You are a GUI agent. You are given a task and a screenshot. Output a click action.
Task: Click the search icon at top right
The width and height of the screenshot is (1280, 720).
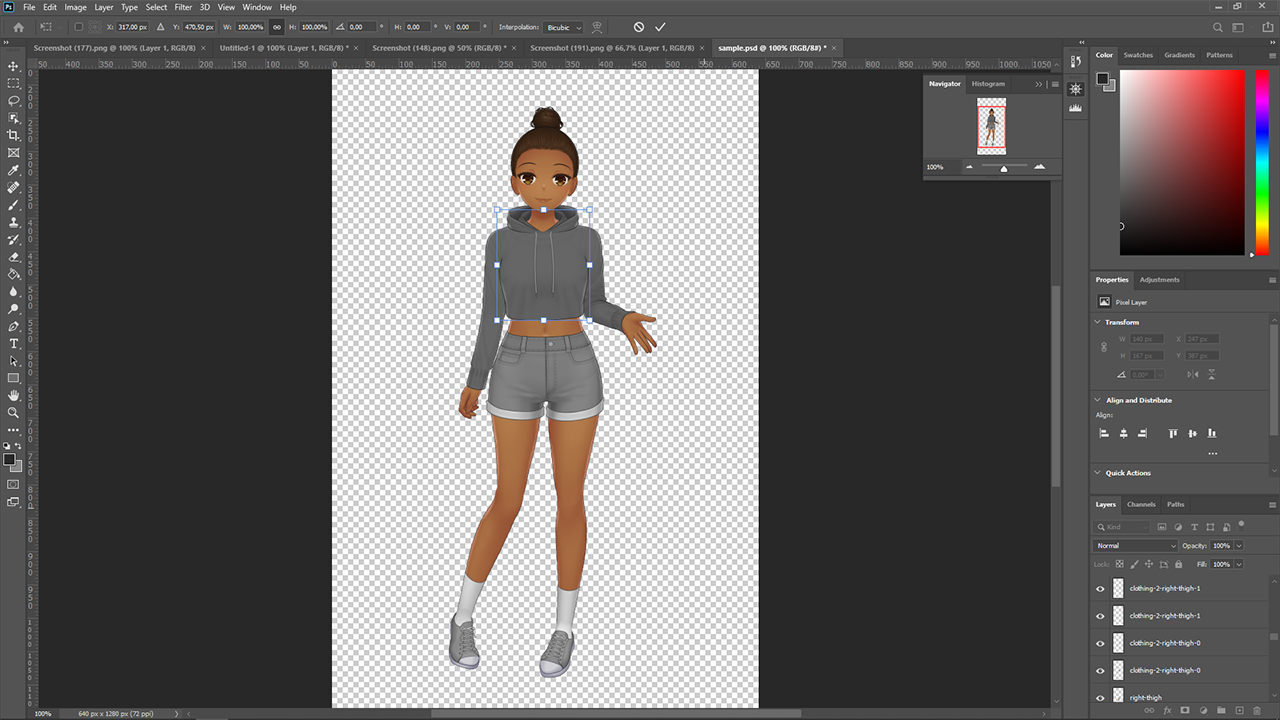1217,27
